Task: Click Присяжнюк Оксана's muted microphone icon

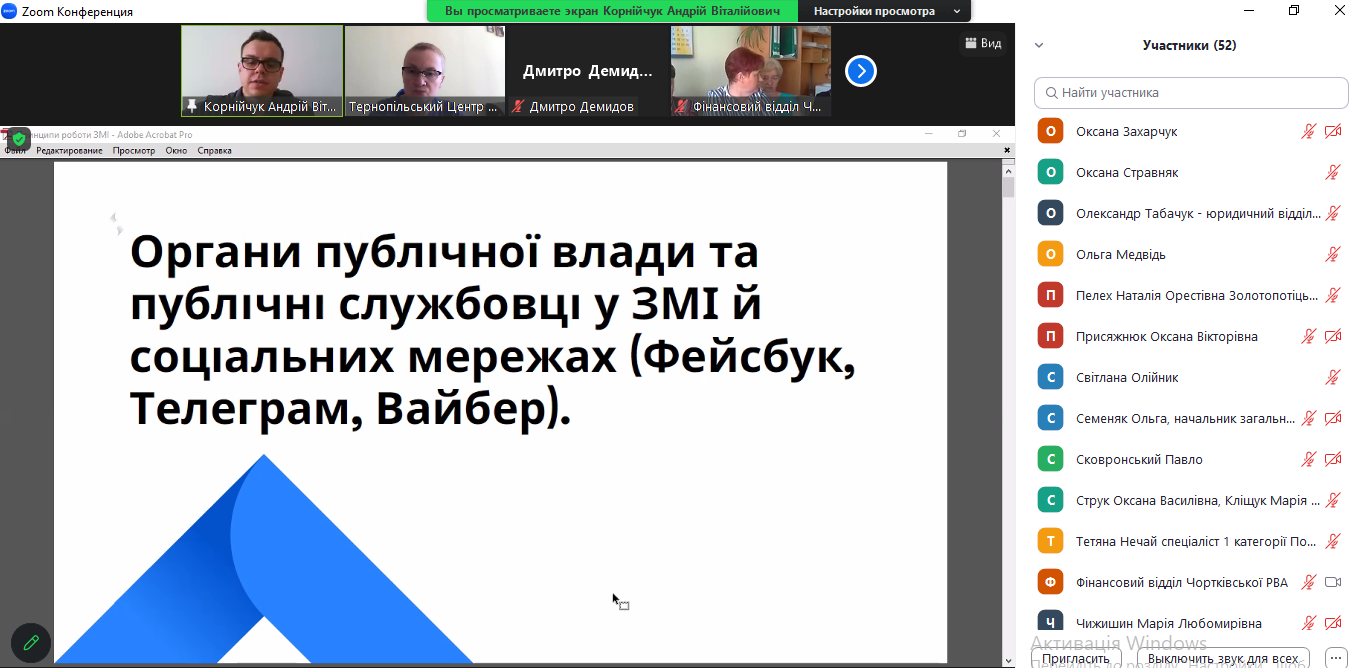Action: [1308, 336]
